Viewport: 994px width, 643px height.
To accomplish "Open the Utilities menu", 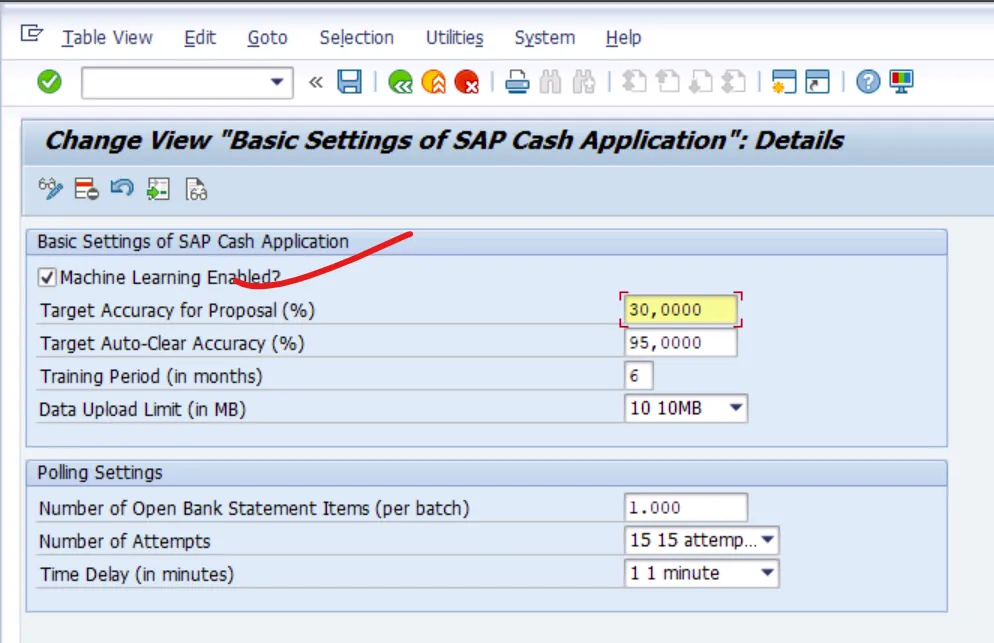I will tap(455, 38).
